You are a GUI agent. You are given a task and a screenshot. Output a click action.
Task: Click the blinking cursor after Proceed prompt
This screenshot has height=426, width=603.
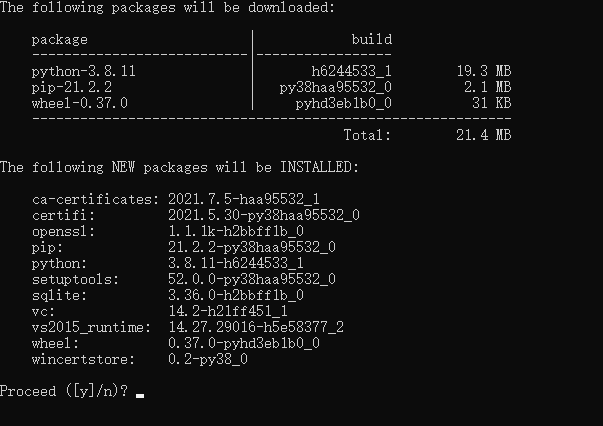[140, 395]
